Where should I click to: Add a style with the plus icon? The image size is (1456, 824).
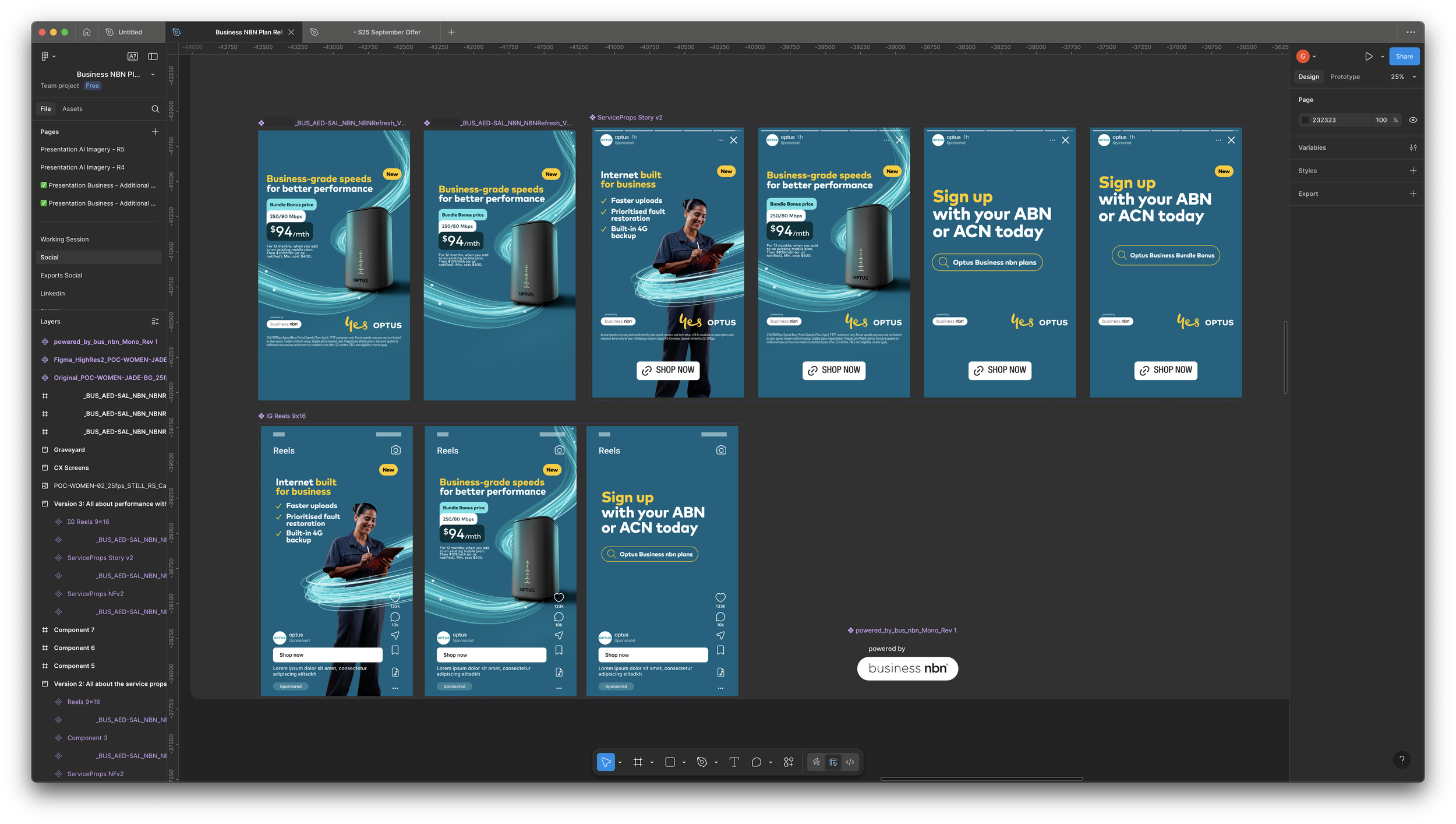[1413, 171]
